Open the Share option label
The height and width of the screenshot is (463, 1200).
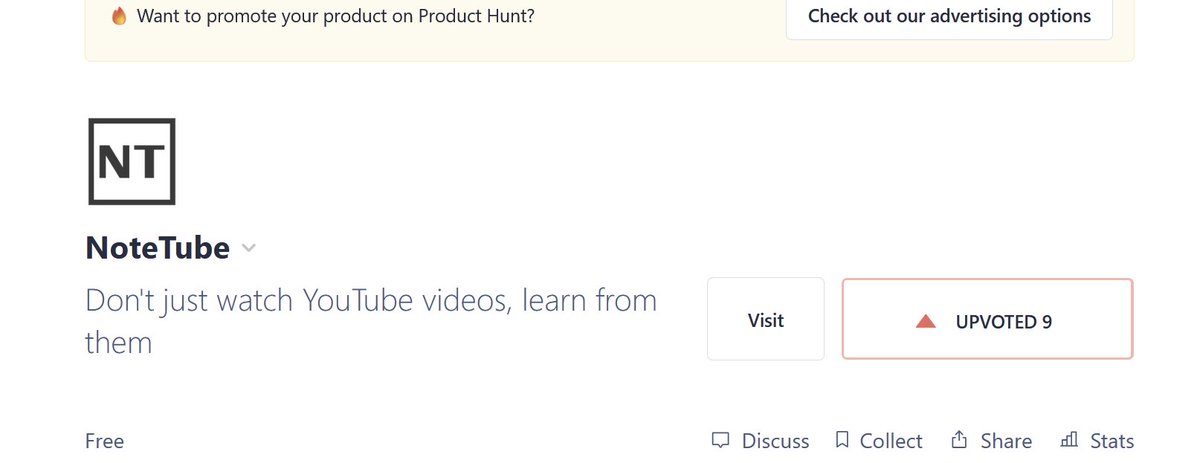pos(1006,441)
